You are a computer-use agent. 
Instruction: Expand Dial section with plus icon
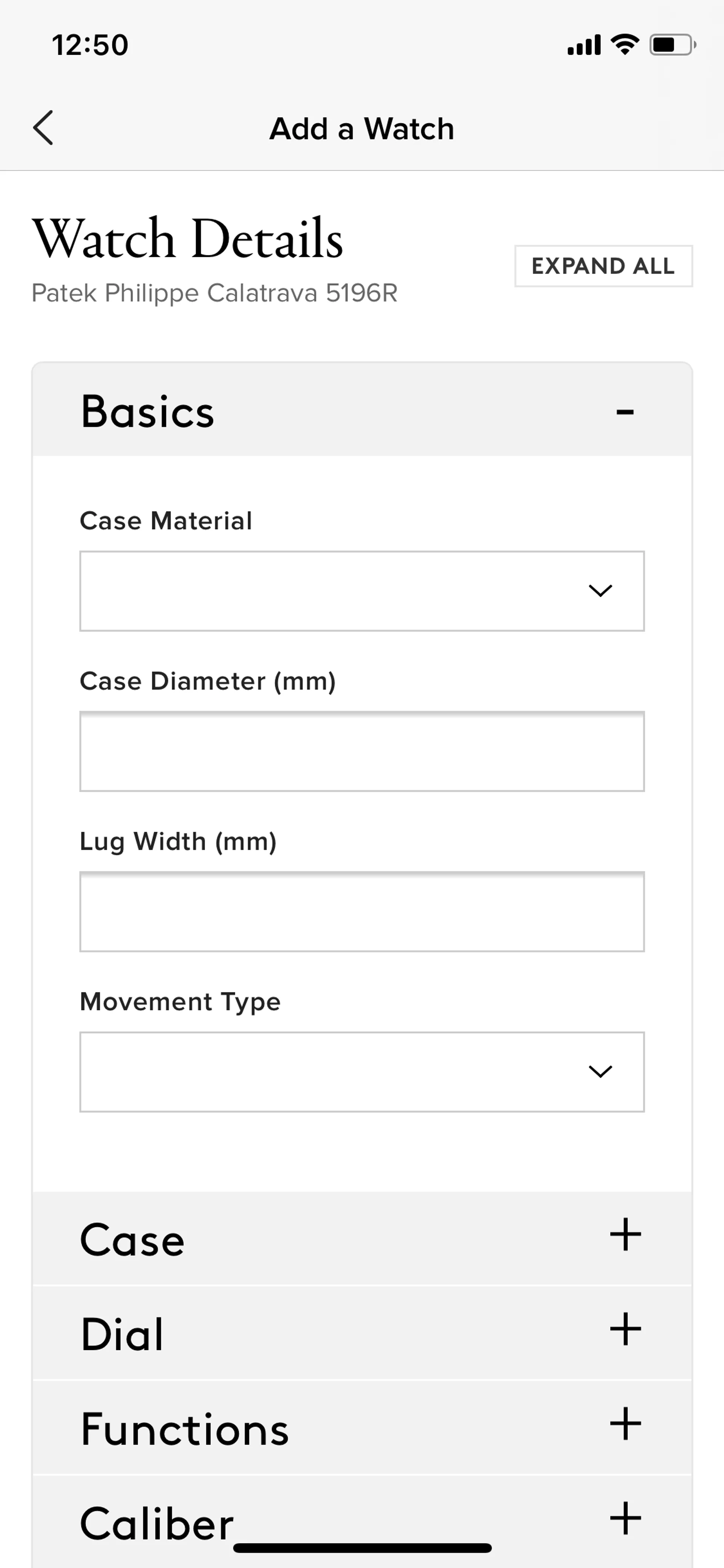626,1329
